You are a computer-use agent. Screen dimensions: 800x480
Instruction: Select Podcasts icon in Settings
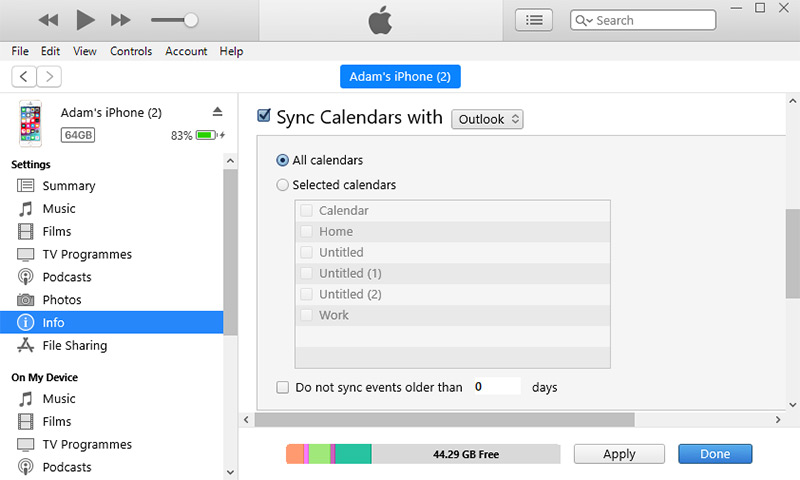[26, 276]
